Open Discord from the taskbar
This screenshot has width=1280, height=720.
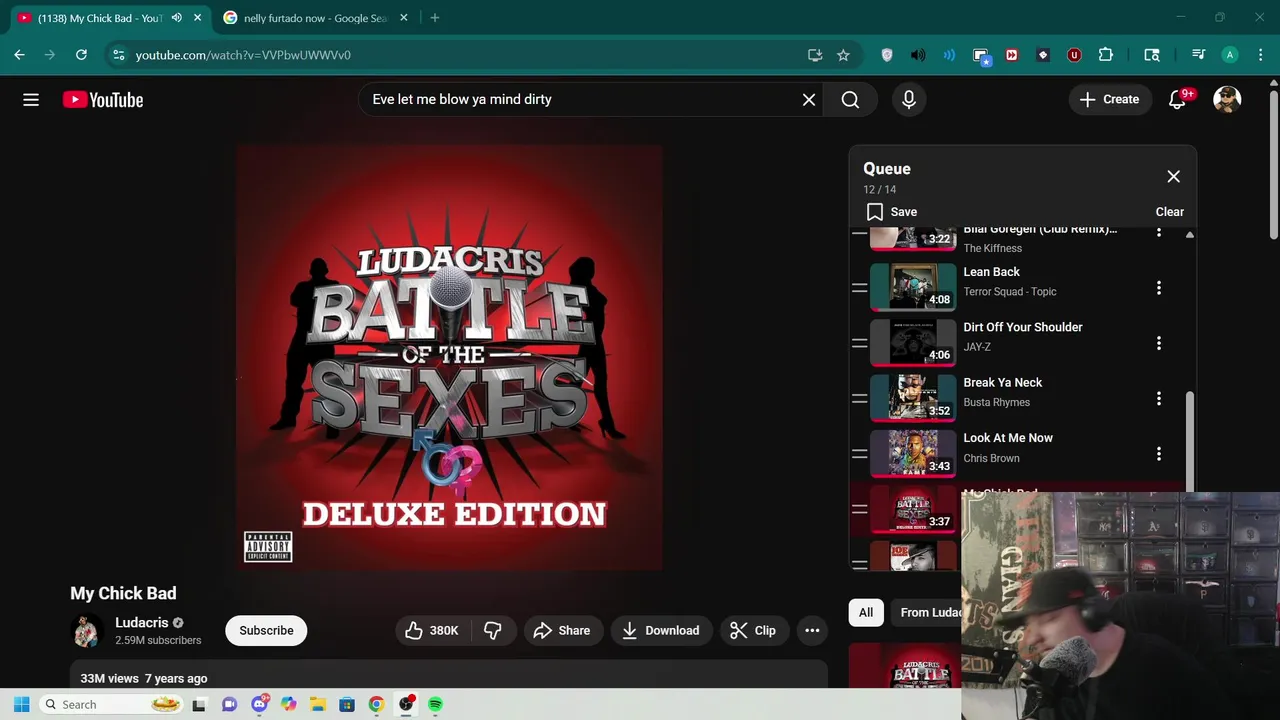(x=259, y=704)
